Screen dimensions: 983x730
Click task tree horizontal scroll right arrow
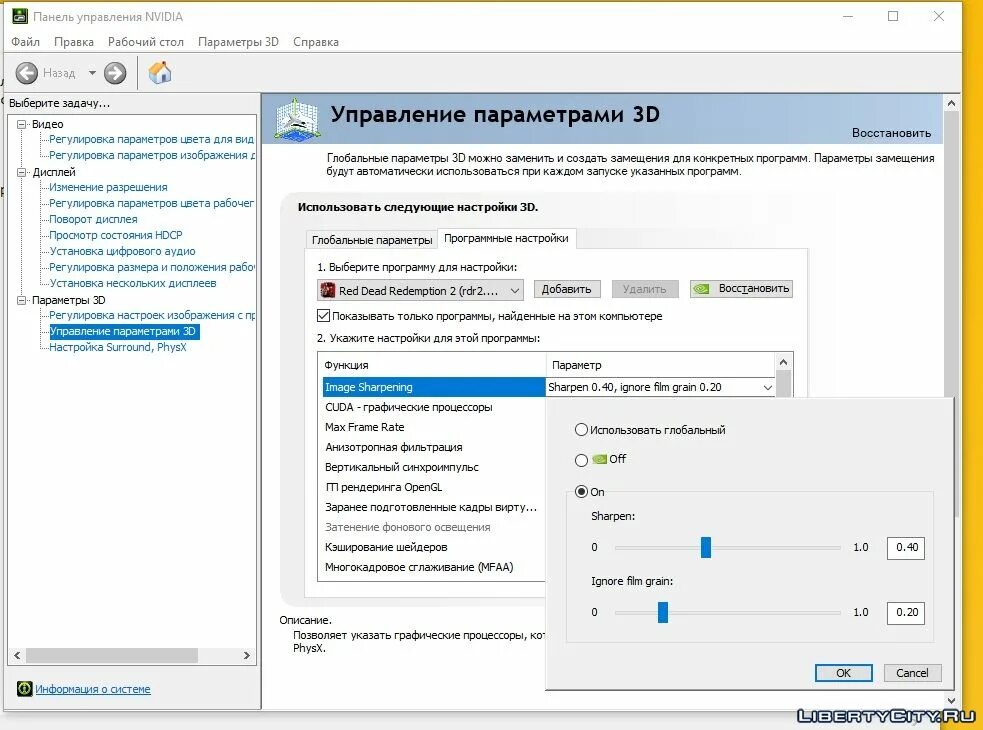[x=246, y=655]
